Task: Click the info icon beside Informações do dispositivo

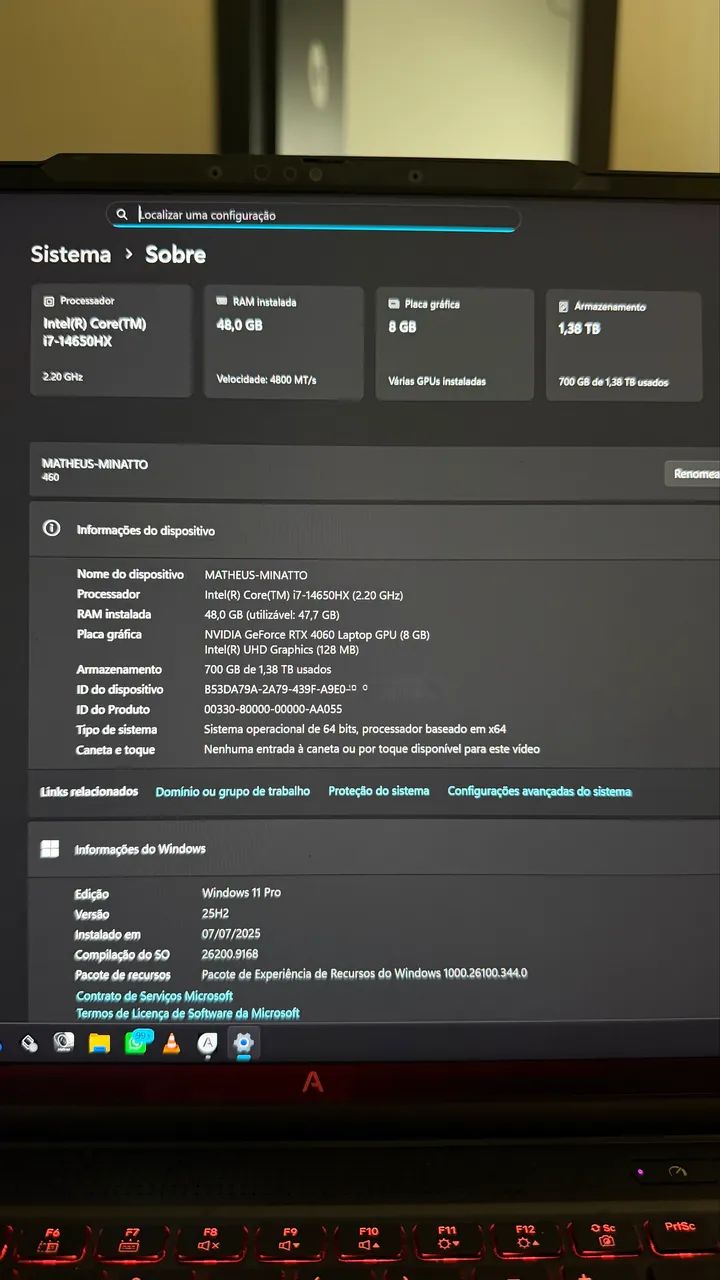Action: click(x=52, y=528)
